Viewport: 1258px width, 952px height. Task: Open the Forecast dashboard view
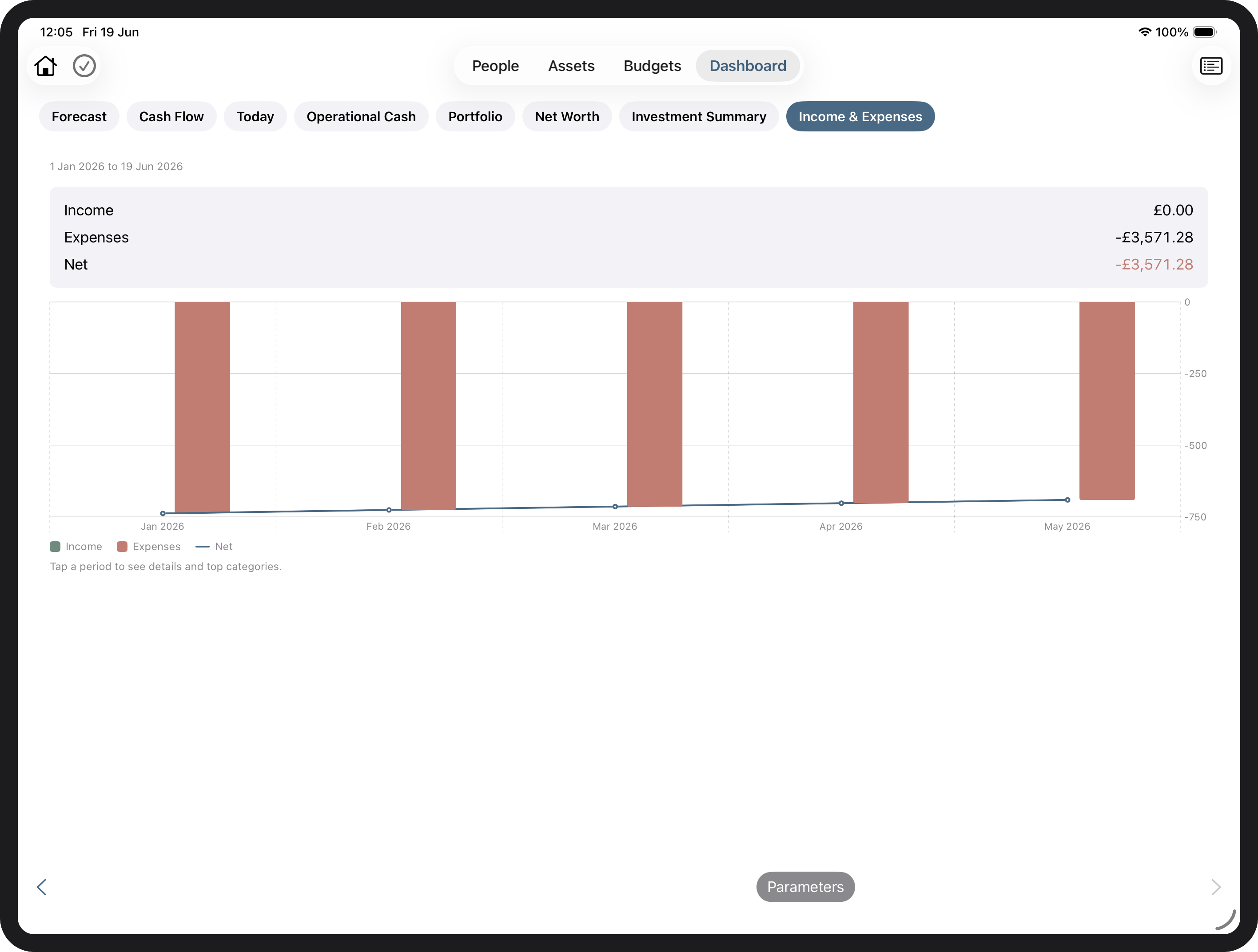(x=79, y=116)
